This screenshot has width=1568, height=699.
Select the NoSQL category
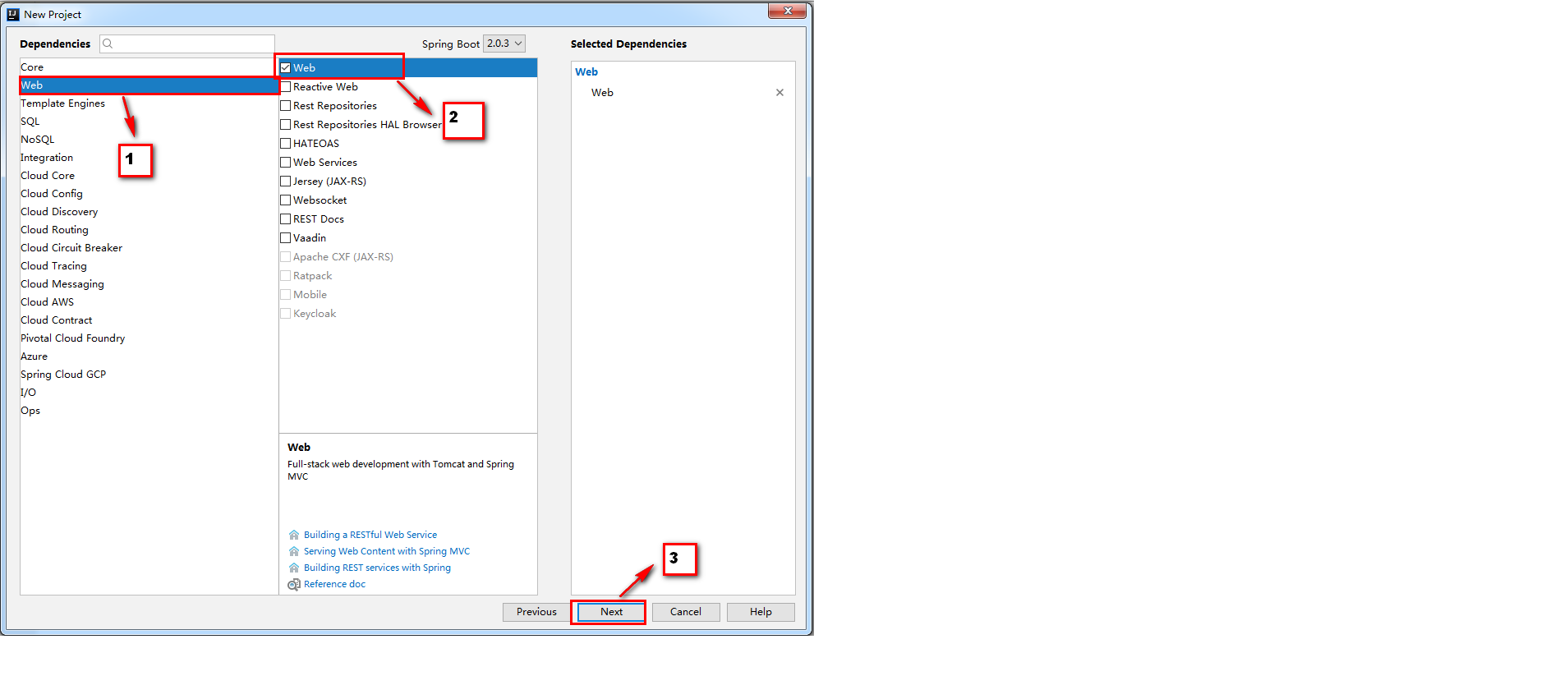(149, 140)
